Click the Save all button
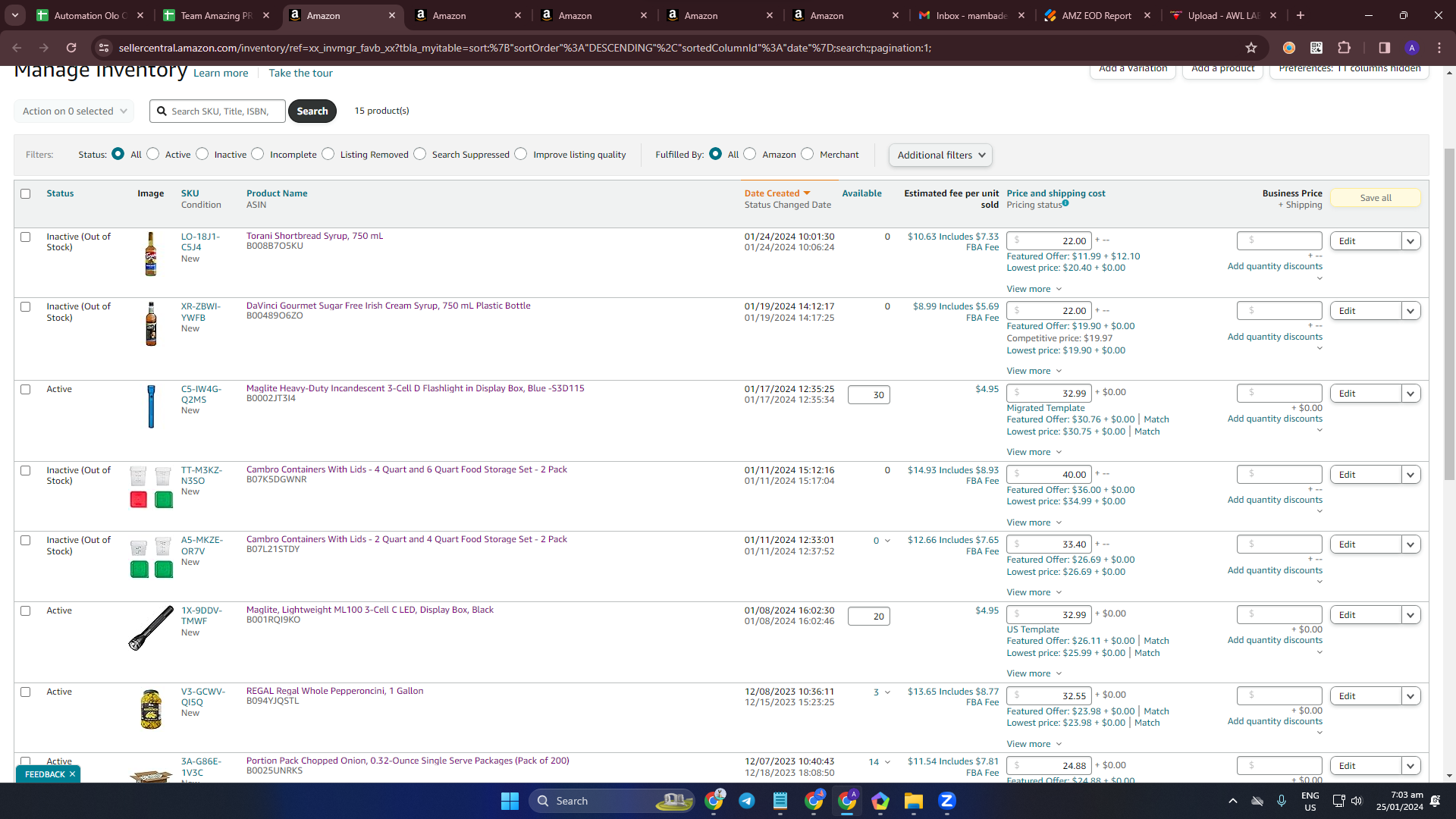The width and height of the screenshot is (1456, 819). 1376,198
